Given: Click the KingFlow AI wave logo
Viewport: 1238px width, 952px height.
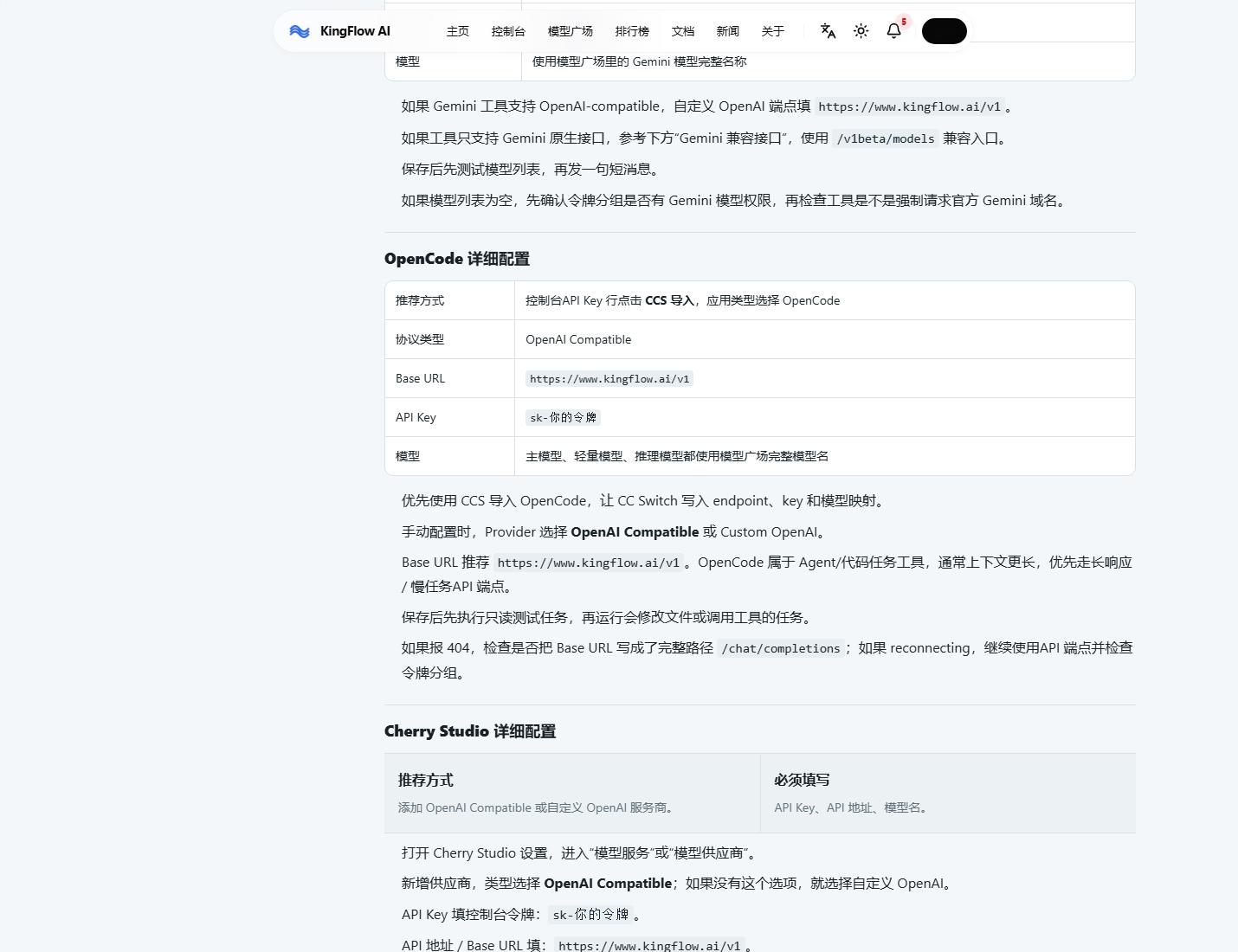Looking at the screenshot, I should (x=300, y=31).
